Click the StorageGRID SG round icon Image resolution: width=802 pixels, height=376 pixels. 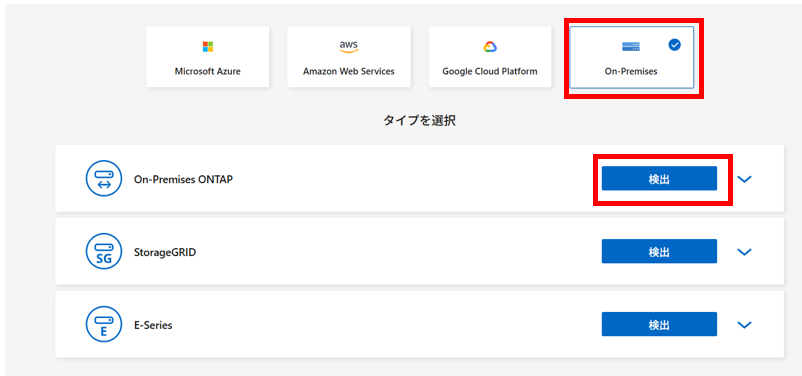tap(104, 251)
